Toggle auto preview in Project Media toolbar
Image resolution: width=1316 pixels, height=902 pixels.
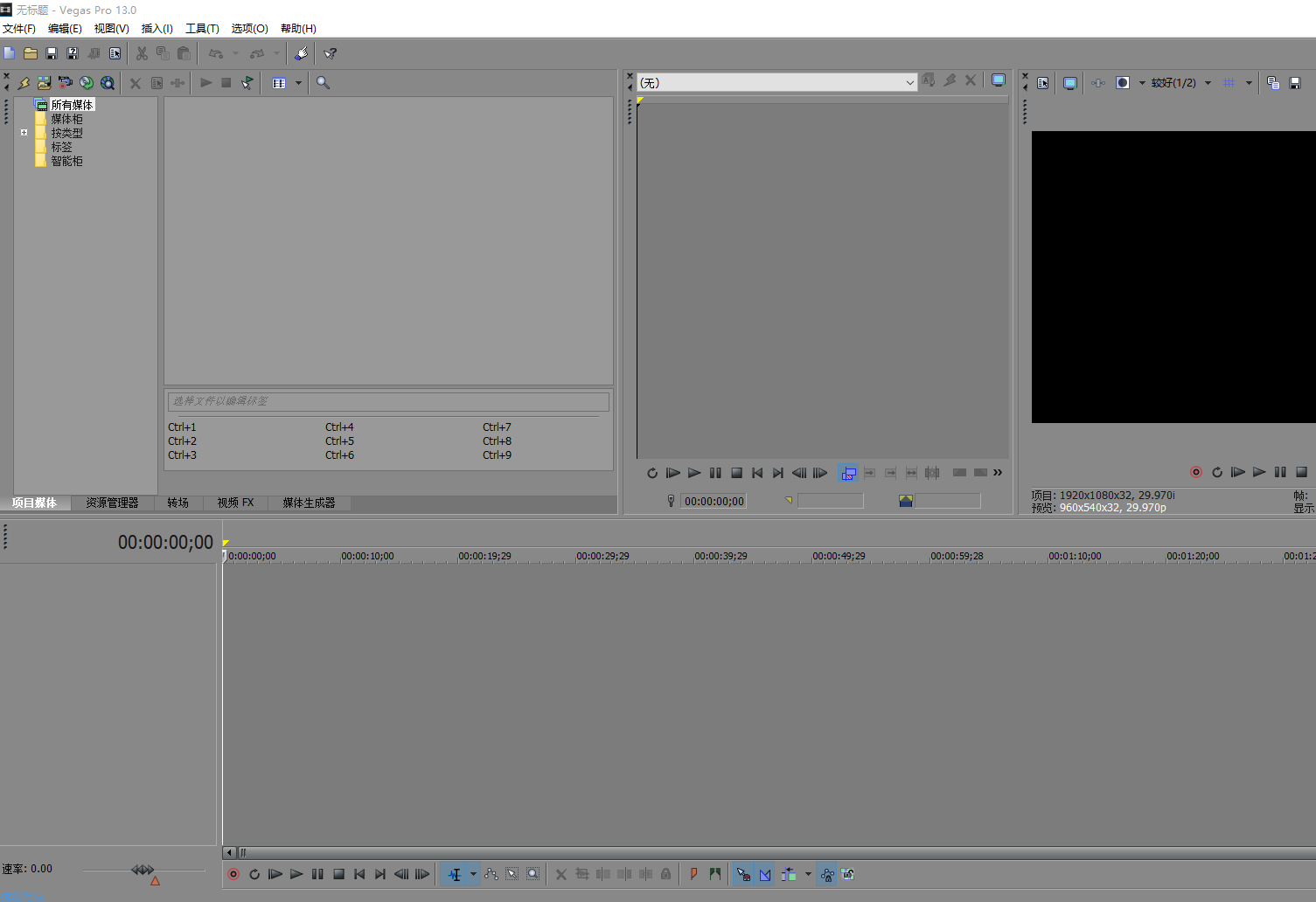click(247, 83)
